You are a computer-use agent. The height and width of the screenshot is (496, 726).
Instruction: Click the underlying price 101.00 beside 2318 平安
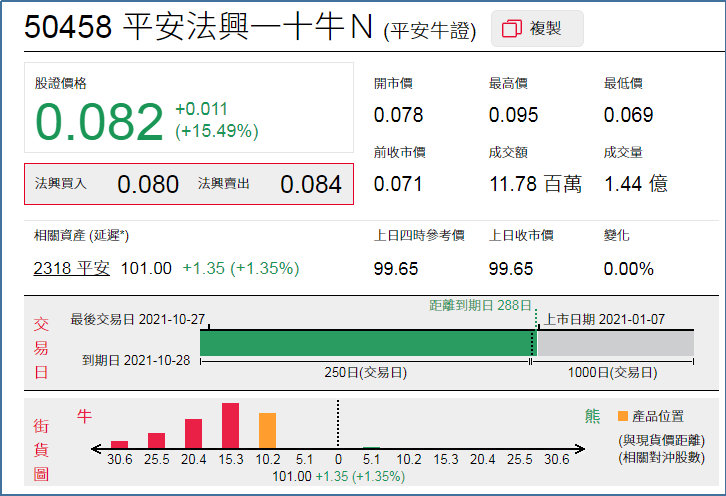pyautogui.click(x=146, y=268)
